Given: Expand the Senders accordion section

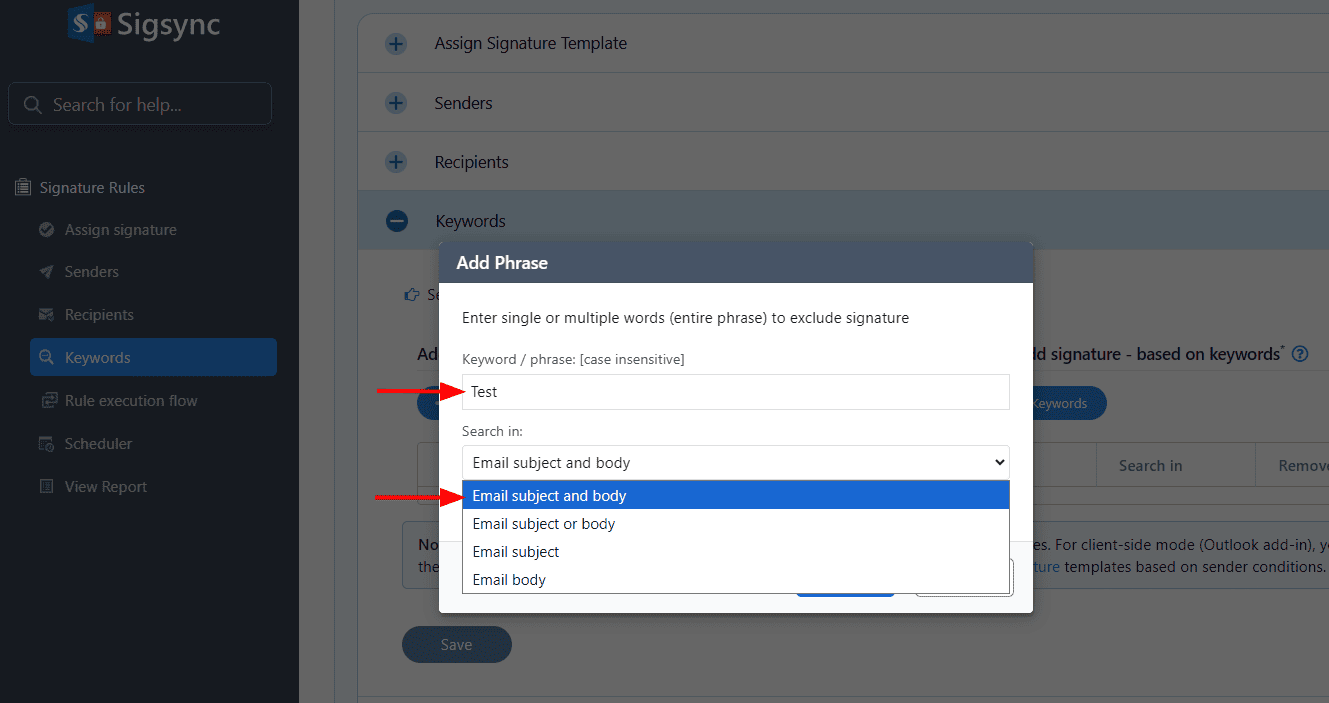Looking at the screenshot, I should pos(397,103).
